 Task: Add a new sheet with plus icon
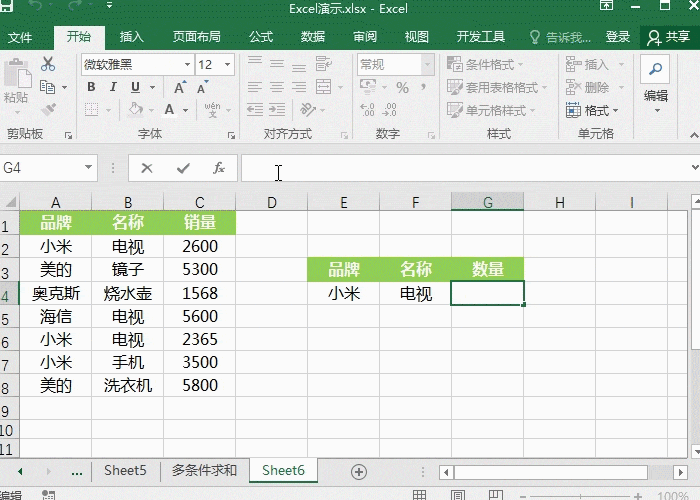pos(359,471)
